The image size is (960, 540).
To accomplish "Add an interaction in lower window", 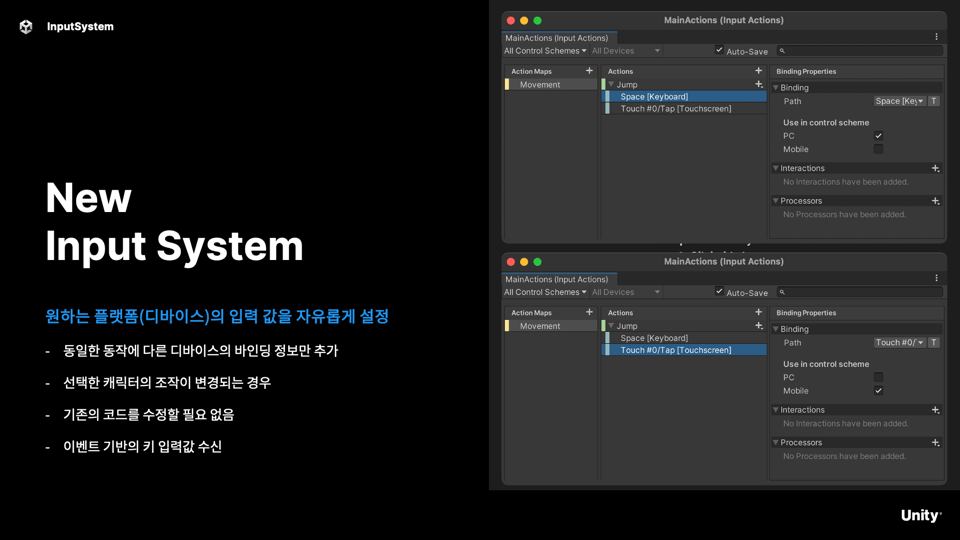I will pyautogui.click(x=935, y=410).
